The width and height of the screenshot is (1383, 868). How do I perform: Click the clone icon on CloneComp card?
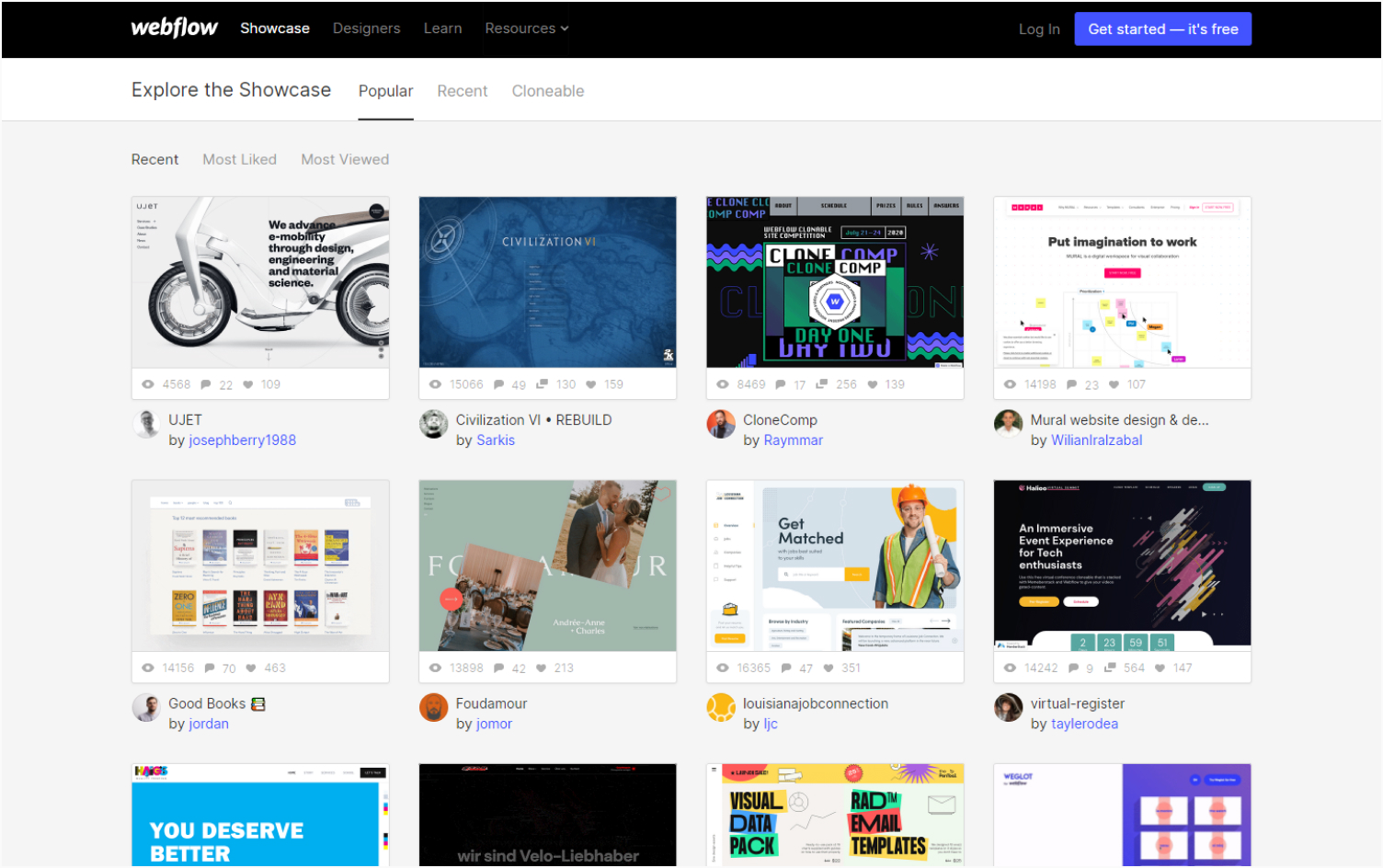[822, 384]
